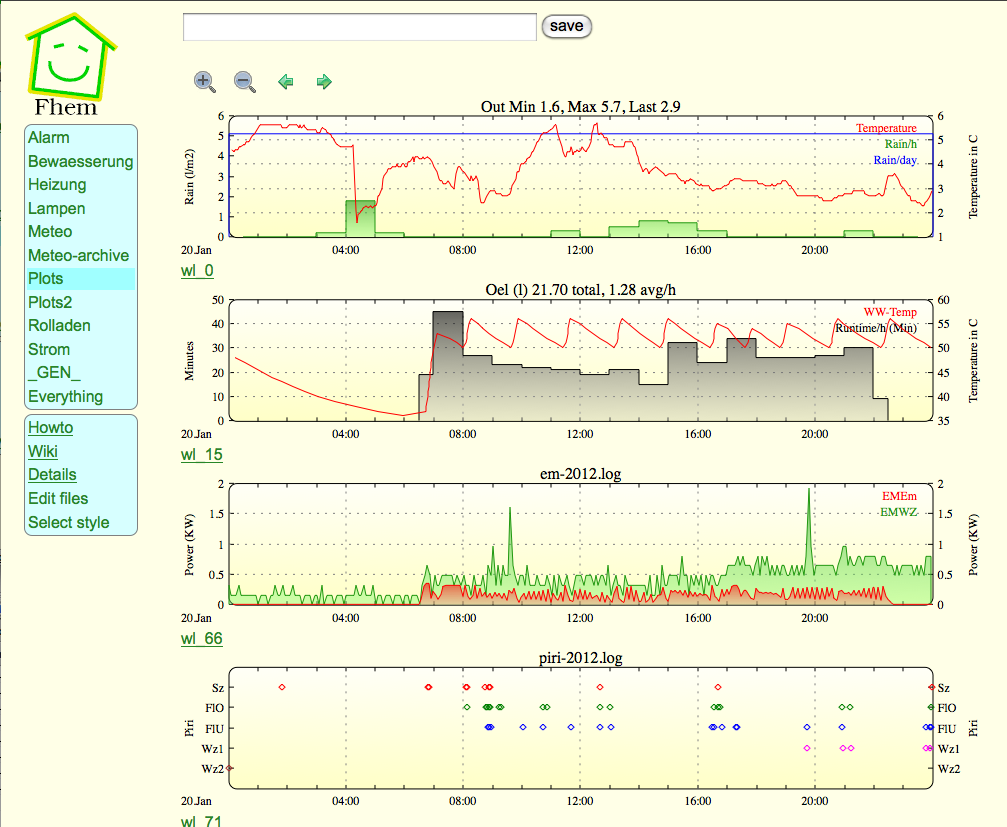
Task: Go to the Meteo-archive room
Action: (78, 255)
